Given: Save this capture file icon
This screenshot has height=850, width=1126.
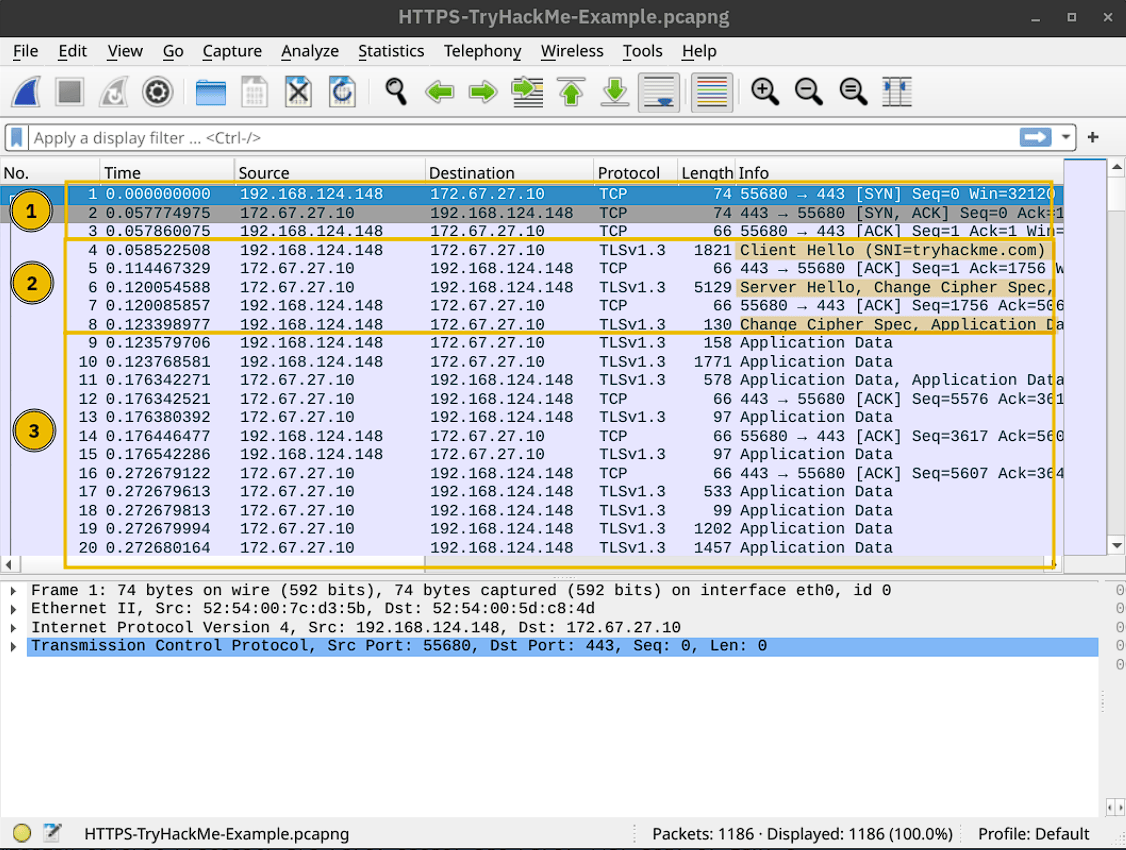Looking at the screenshot, I should 254,92.
